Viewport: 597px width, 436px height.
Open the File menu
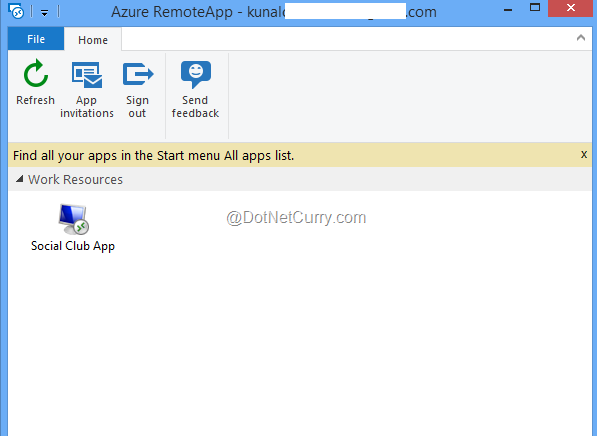pos(36,39)
